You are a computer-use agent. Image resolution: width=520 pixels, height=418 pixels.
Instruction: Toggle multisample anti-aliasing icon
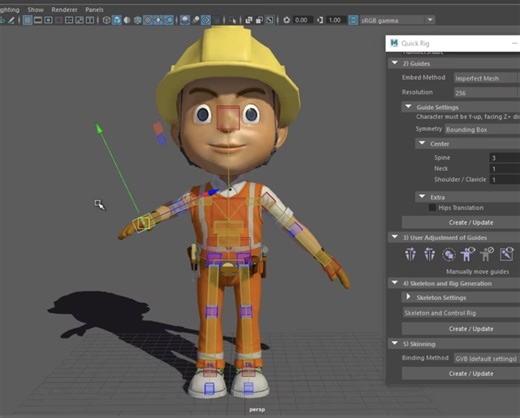tap(206, 20)
